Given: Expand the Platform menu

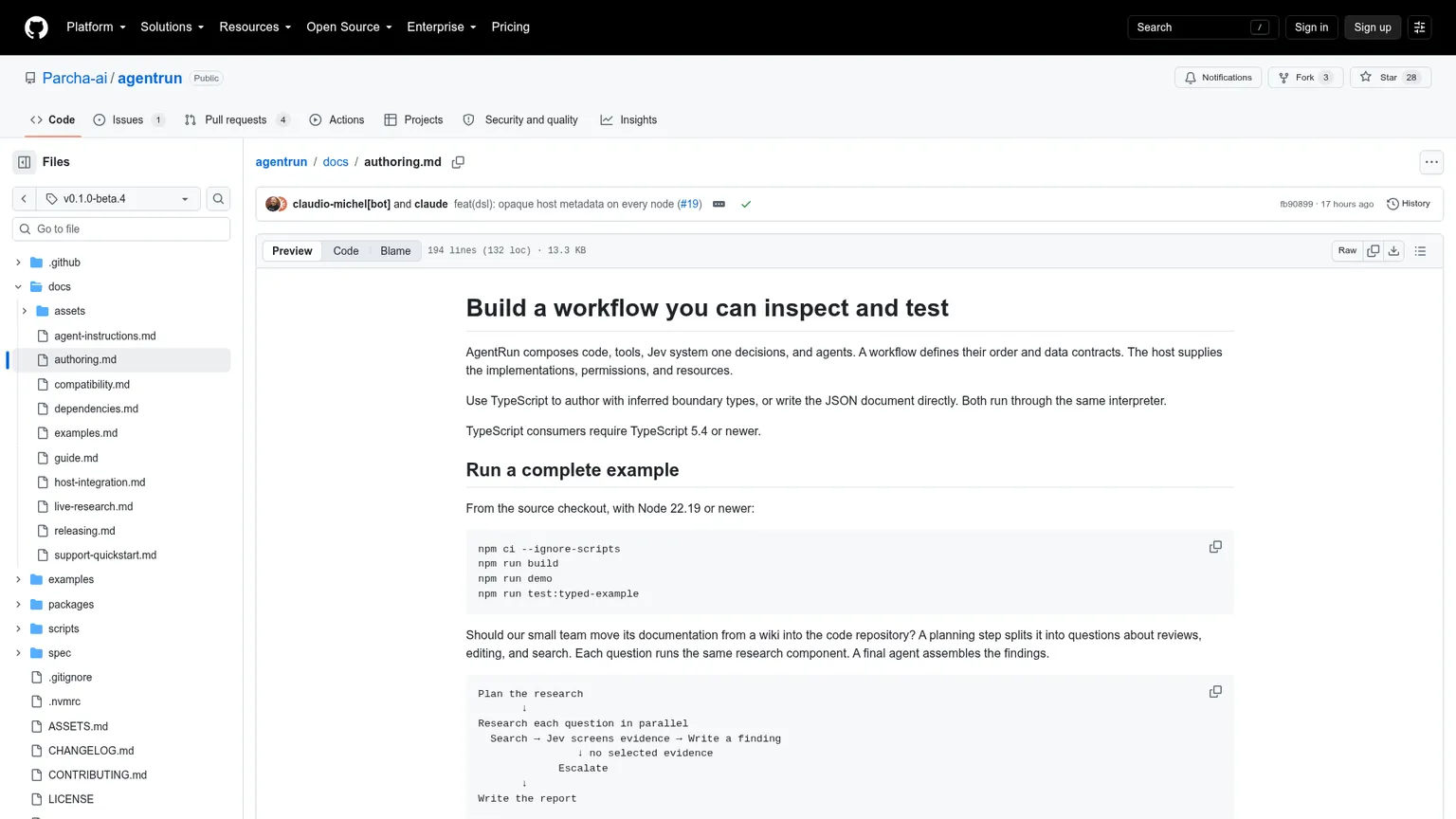Looking at the screenshot, I should point(96,27).
